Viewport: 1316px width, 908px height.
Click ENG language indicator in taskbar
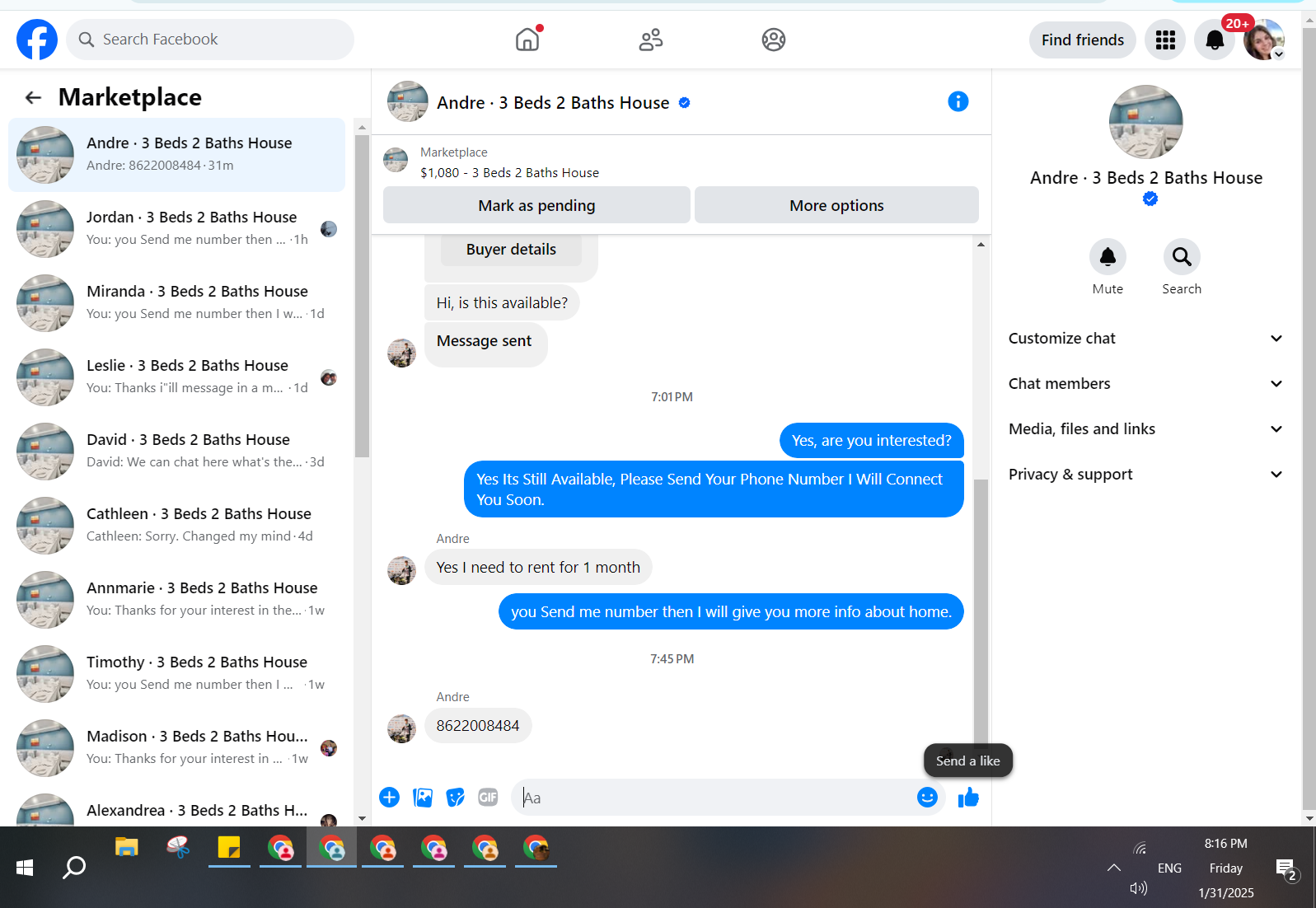(x=1169, y=868)
